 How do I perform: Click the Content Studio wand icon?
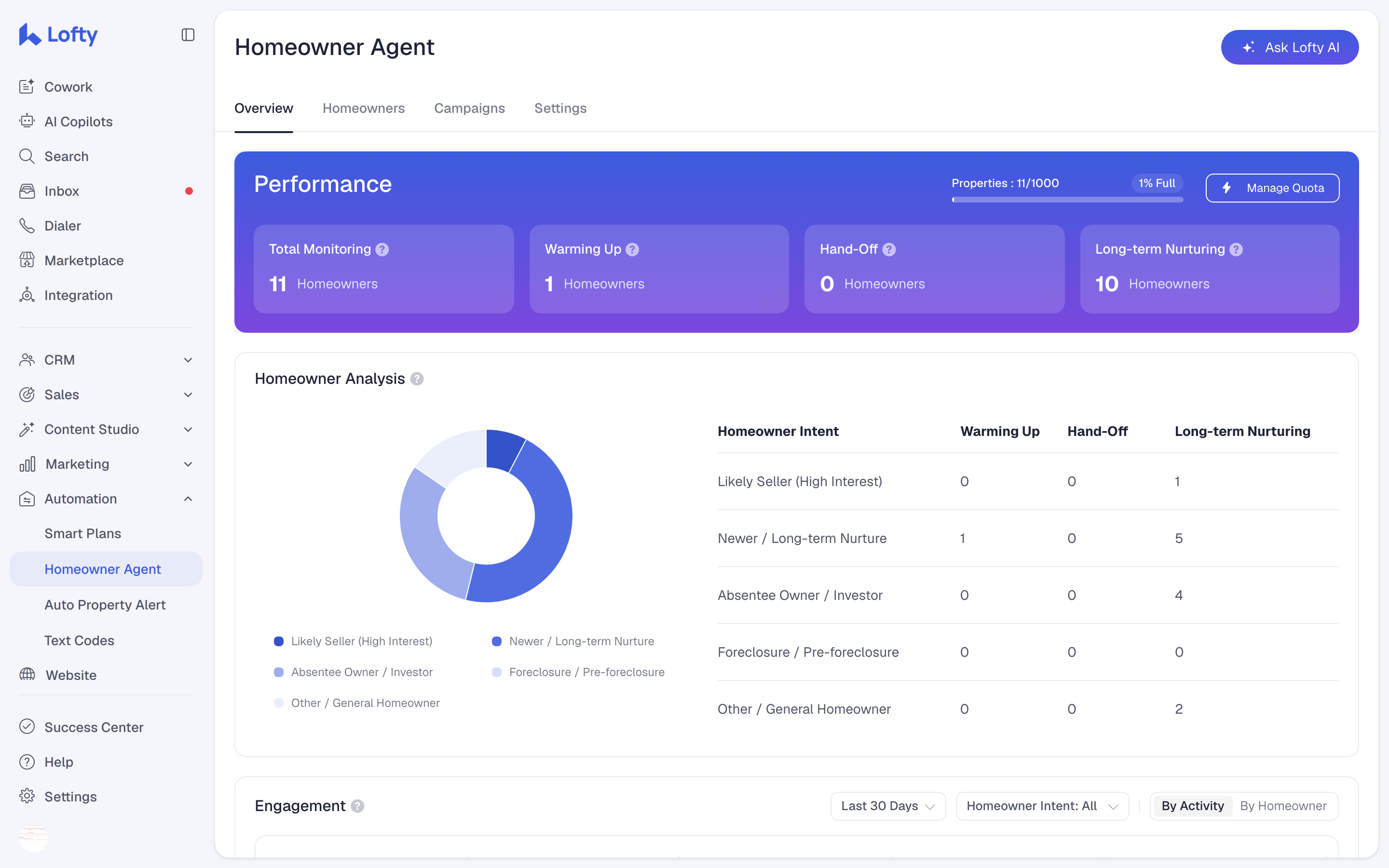point(27,429)
